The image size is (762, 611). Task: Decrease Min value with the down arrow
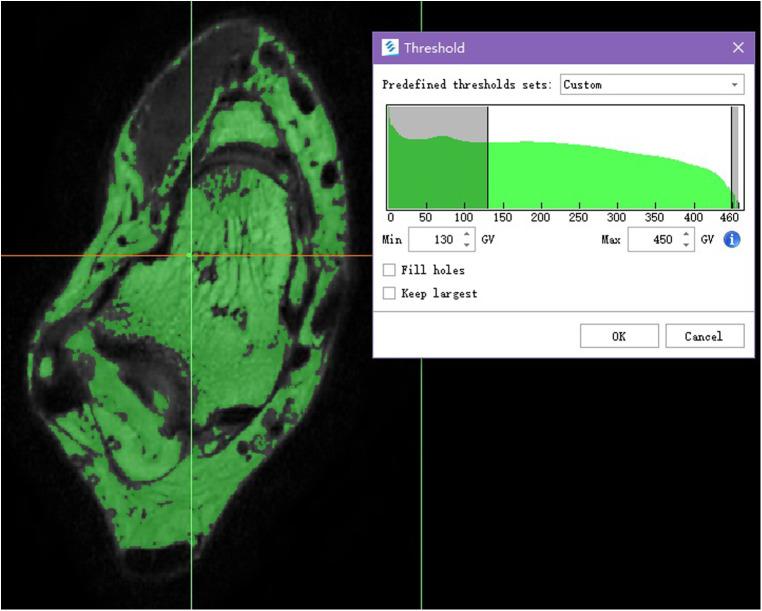466,245
